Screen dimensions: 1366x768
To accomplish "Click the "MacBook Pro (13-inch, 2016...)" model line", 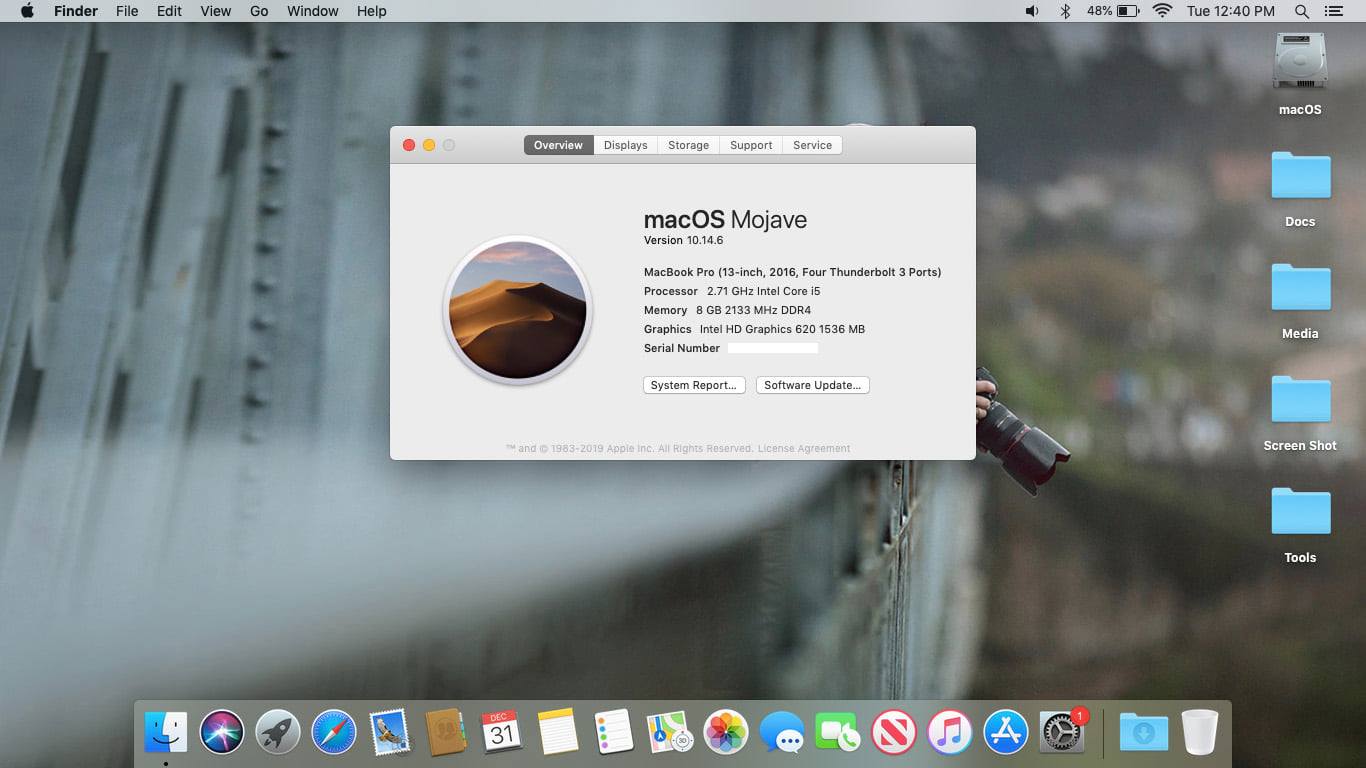I will pyautogui.click(x=793, y=272).
